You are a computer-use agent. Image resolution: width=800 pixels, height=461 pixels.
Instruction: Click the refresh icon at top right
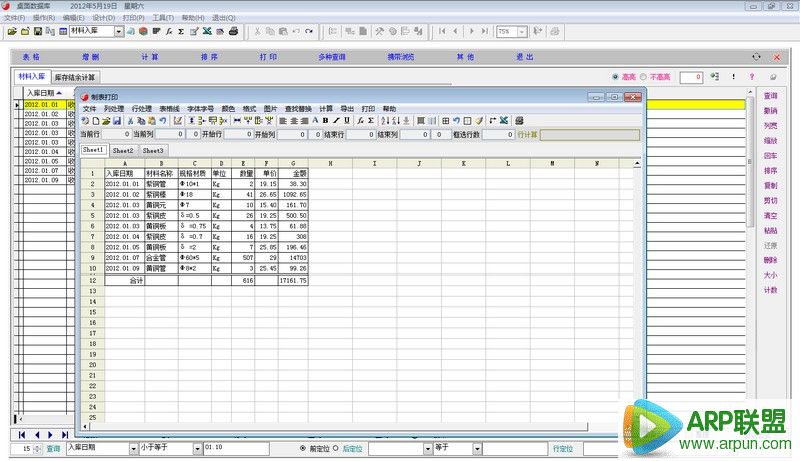[756, 58]
